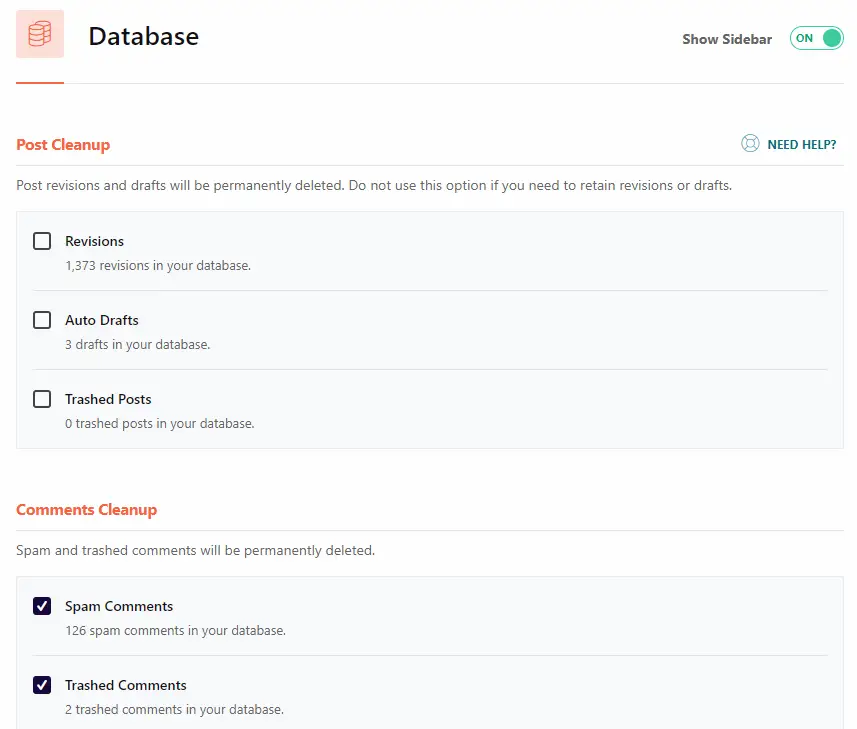Uncheck the Spam Comments checkbox

click(x=42, y=606)
